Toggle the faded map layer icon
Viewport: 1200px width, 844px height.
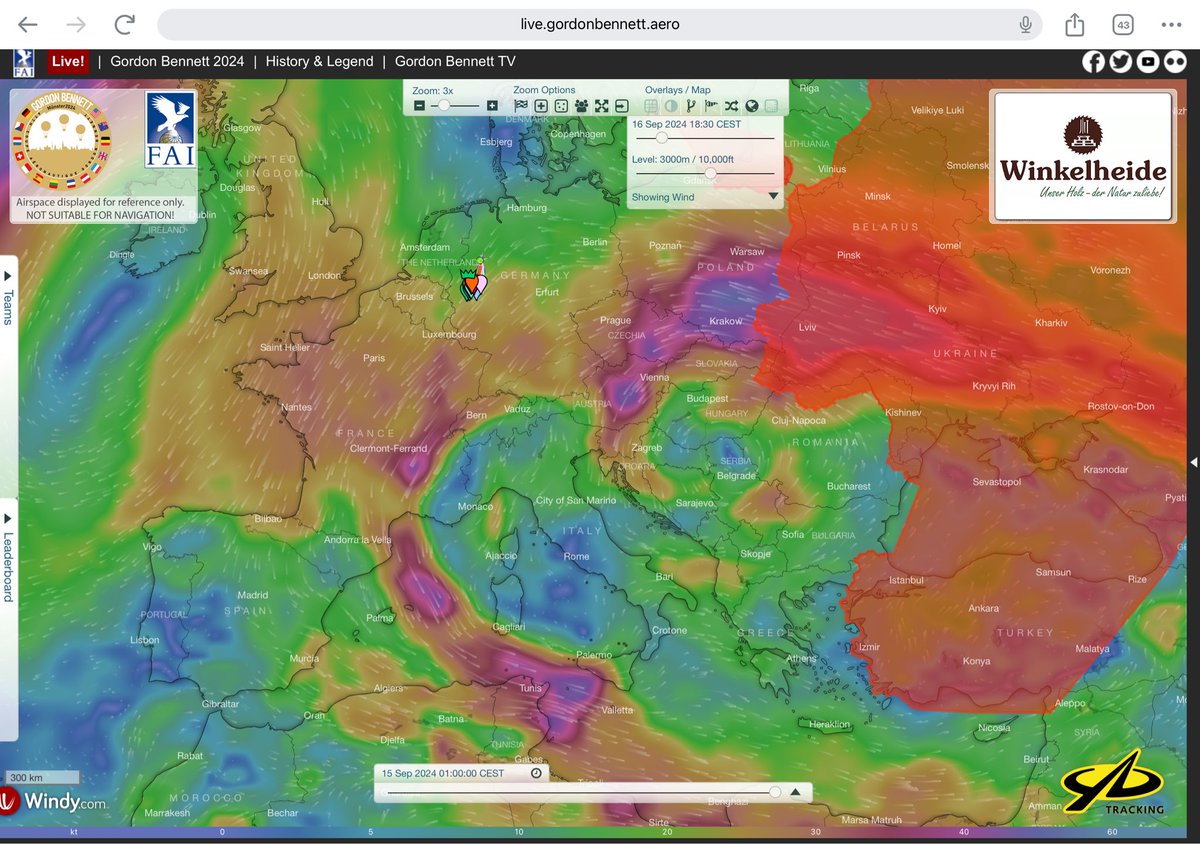(771, 105)
